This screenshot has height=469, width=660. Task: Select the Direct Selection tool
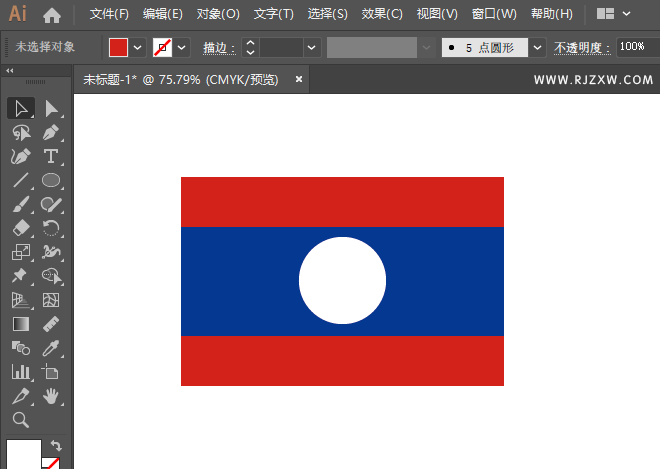(x=51, y=109)
